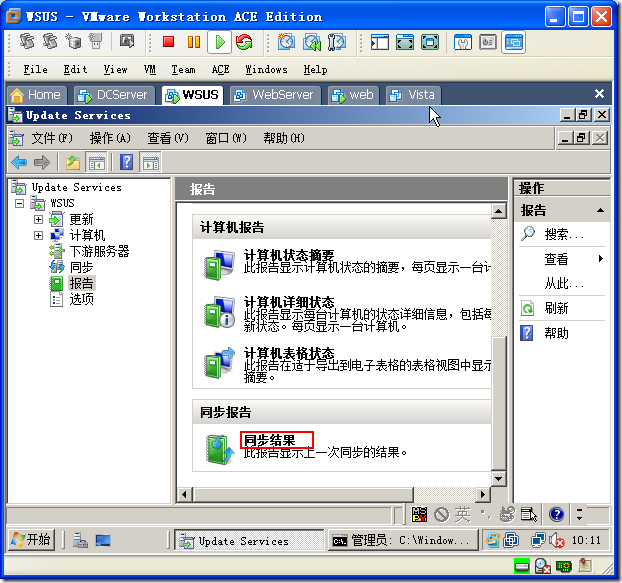
Task: Click the MMC Back arrow
Action: tap(19, 162)
